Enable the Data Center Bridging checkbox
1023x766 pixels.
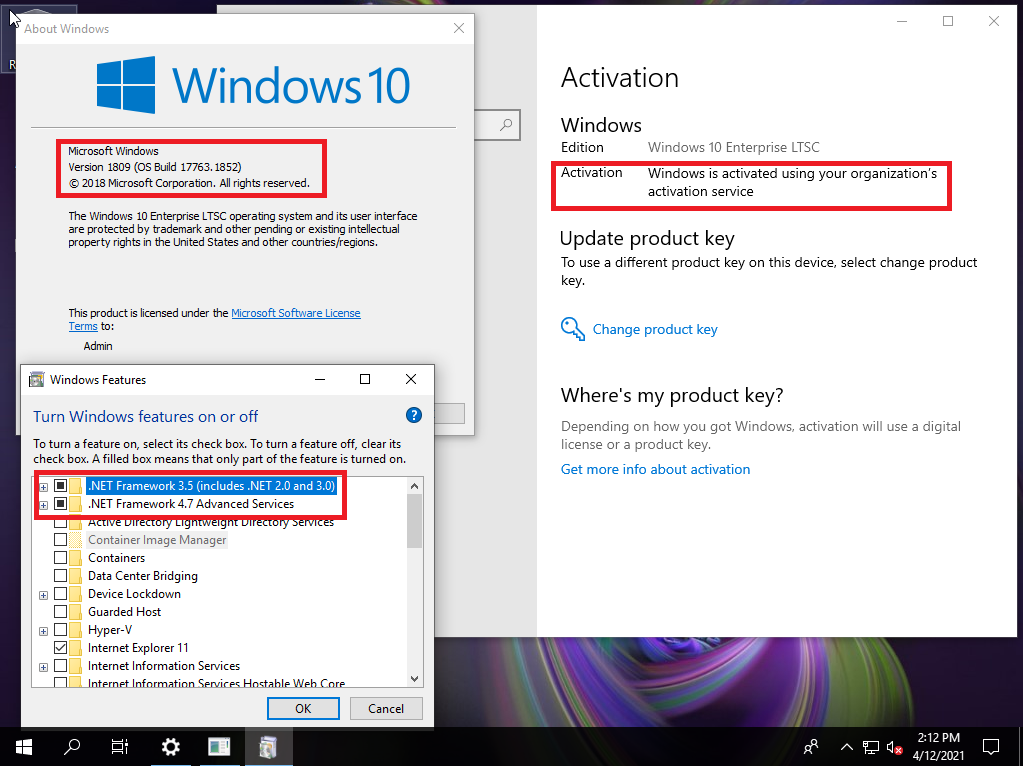pos(60,575)
